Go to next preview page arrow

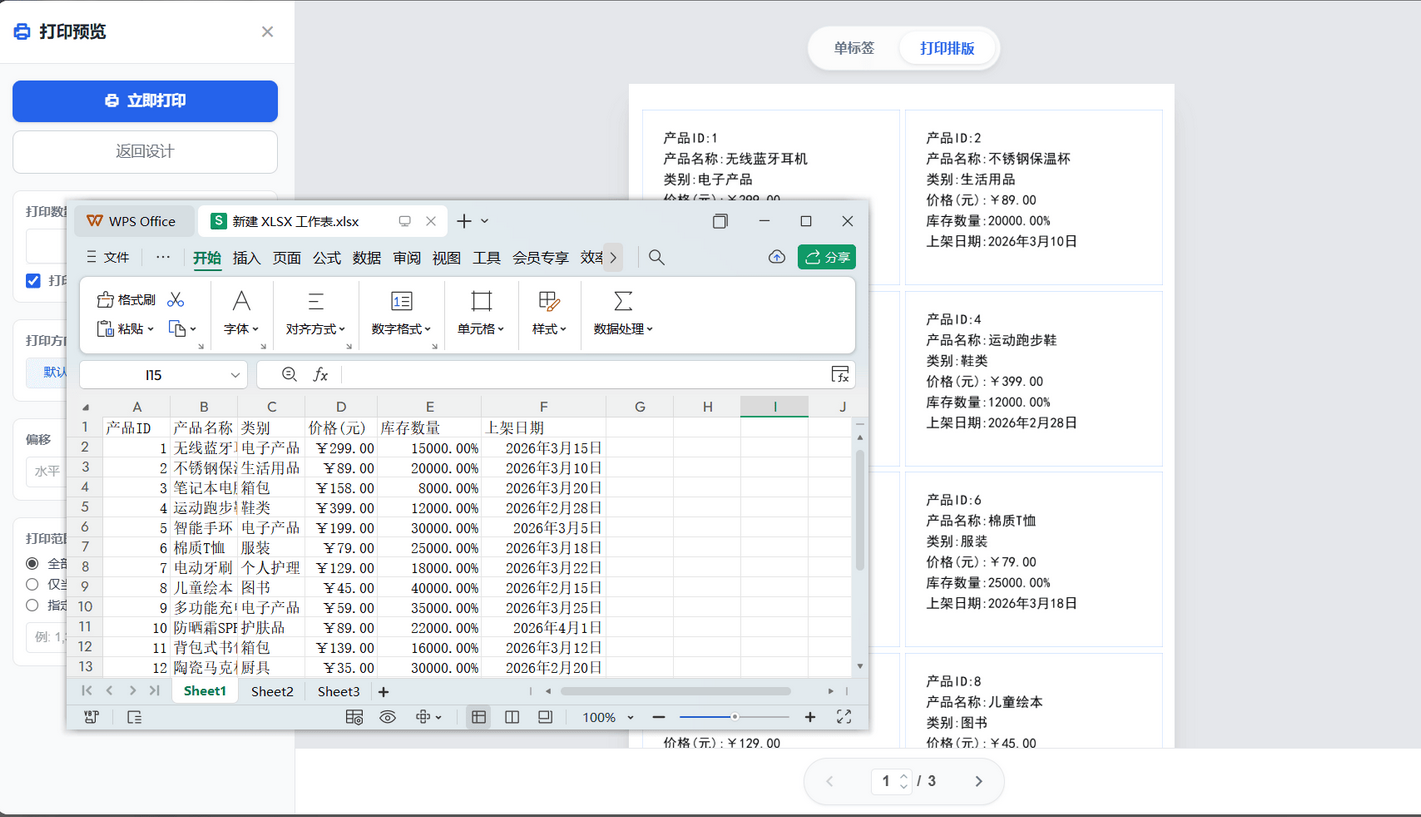[978, 781]
